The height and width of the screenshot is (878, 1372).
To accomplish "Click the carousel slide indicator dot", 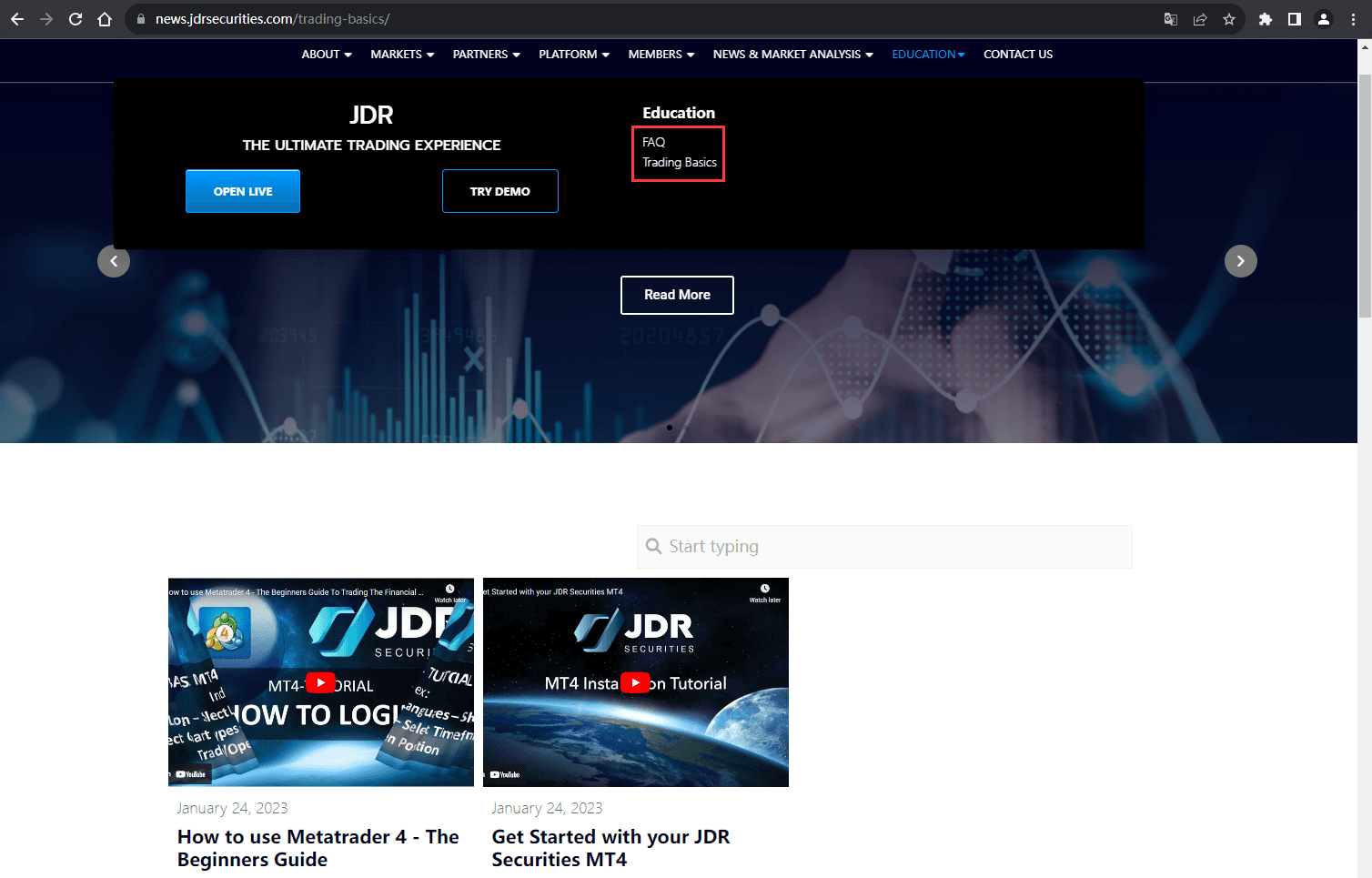I will click(670, 428).
